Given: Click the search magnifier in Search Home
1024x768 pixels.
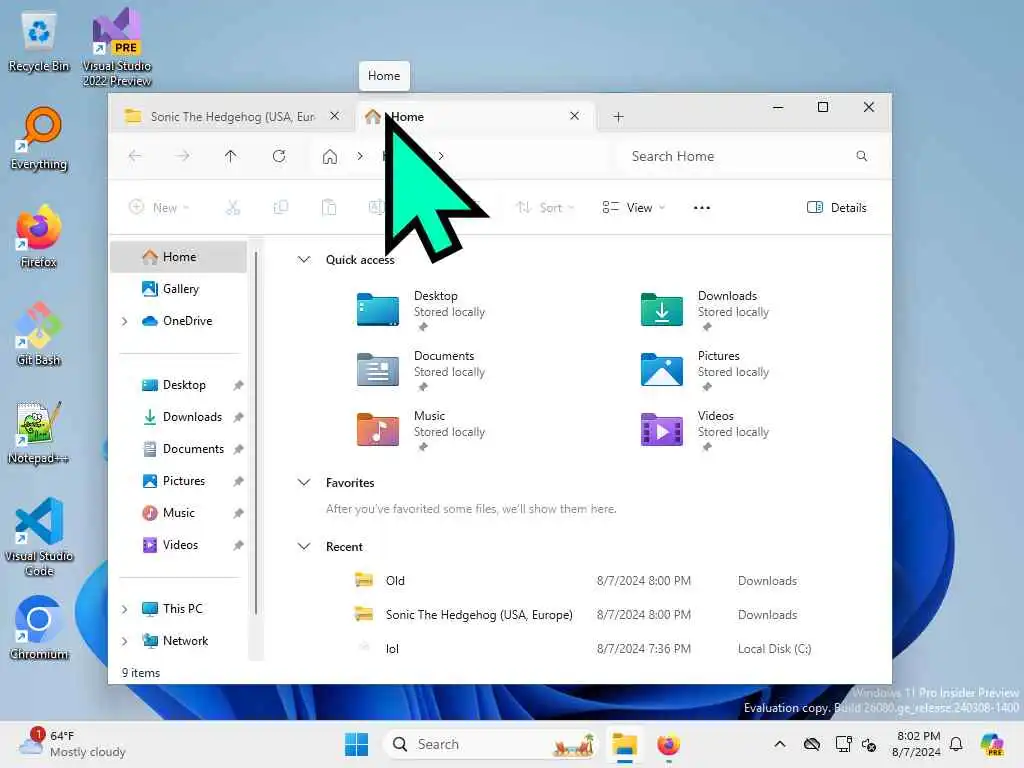Looking at the screenshot, I should pos(861,156).
